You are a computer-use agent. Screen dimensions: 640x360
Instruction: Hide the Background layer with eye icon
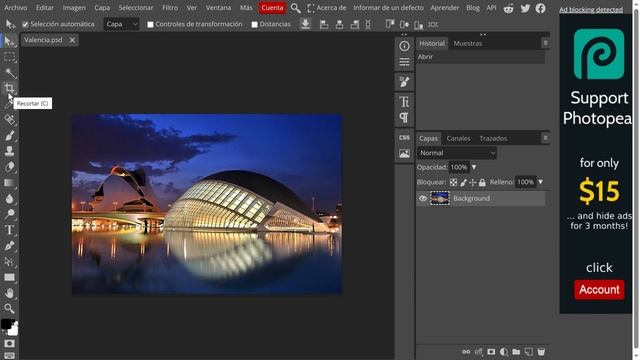[423, 198]
